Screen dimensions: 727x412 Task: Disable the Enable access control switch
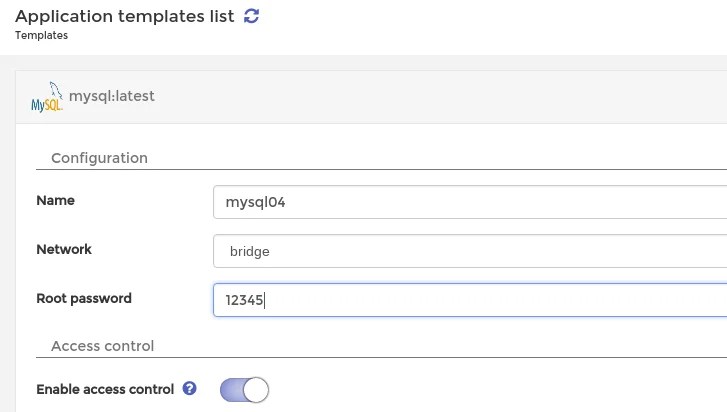coord(244,389)
